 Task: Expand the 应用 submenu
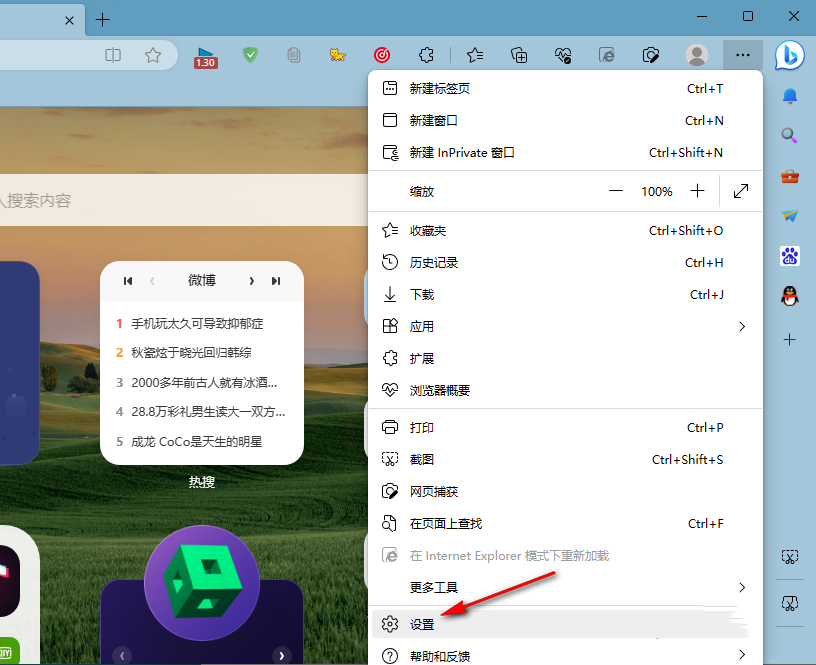point(565,326)
